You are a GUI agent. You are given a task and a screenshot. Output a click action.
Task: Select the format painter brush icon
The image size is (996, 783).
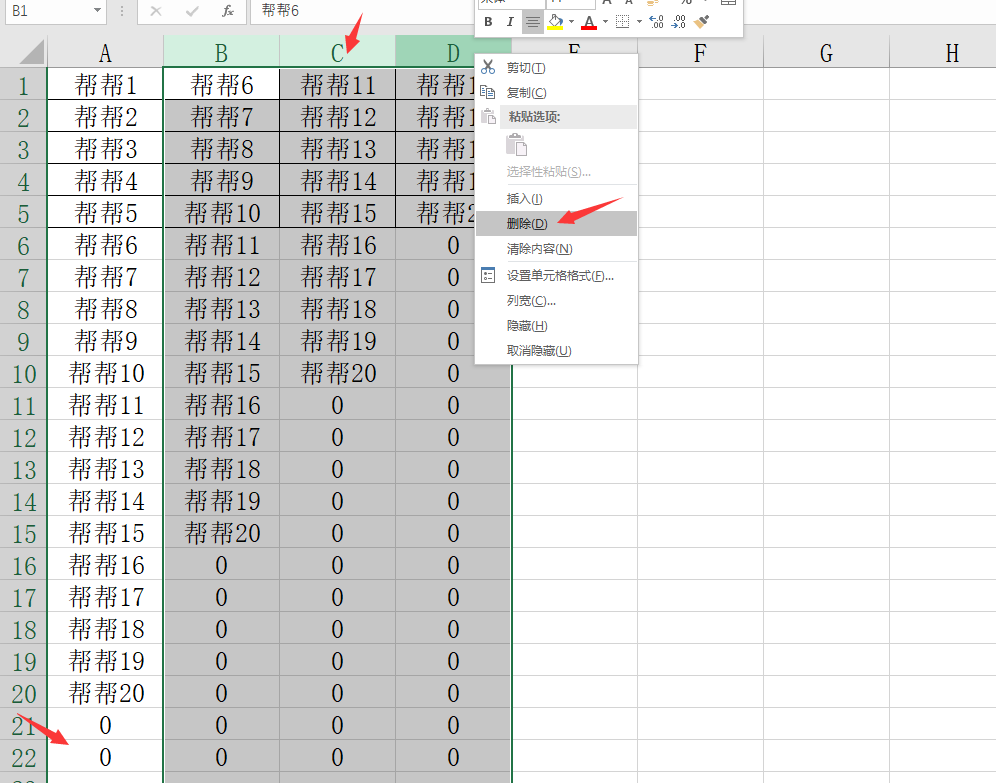pos(702,22)
